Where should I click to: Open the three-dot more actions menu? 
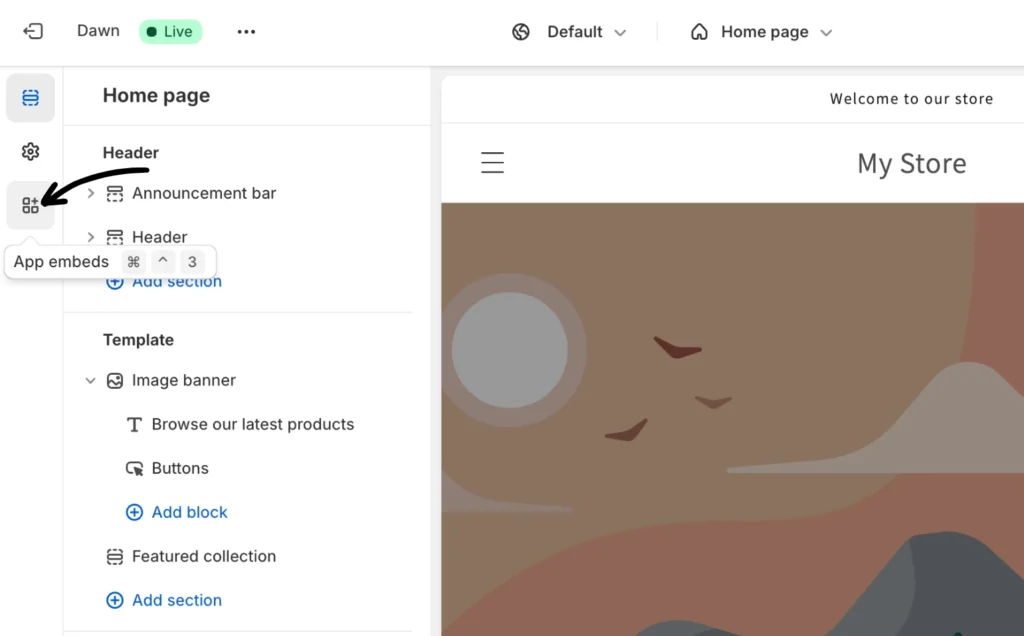pyautogui.click(x=246, y=31)
